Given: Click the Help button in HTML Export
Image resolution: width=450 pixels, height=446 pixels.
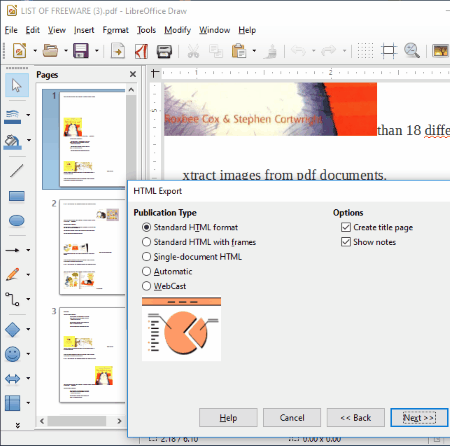Looking at the screenshot, I should [228, 418].
